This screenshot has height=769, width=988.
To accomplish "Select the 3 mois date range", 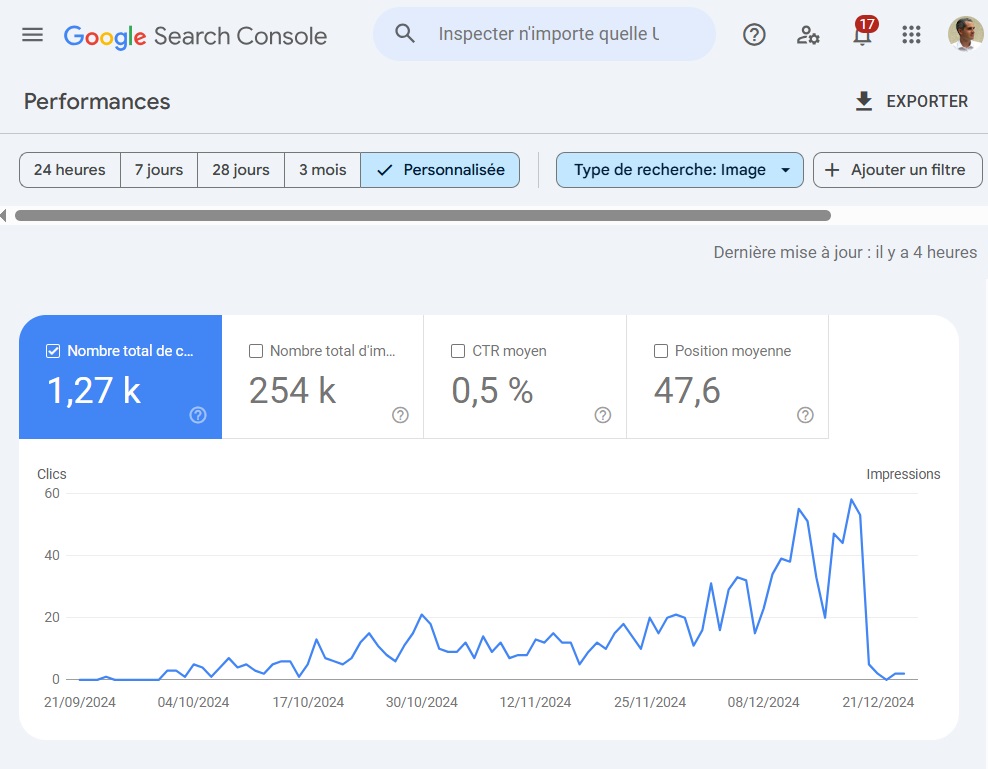I will pos(323,170).
